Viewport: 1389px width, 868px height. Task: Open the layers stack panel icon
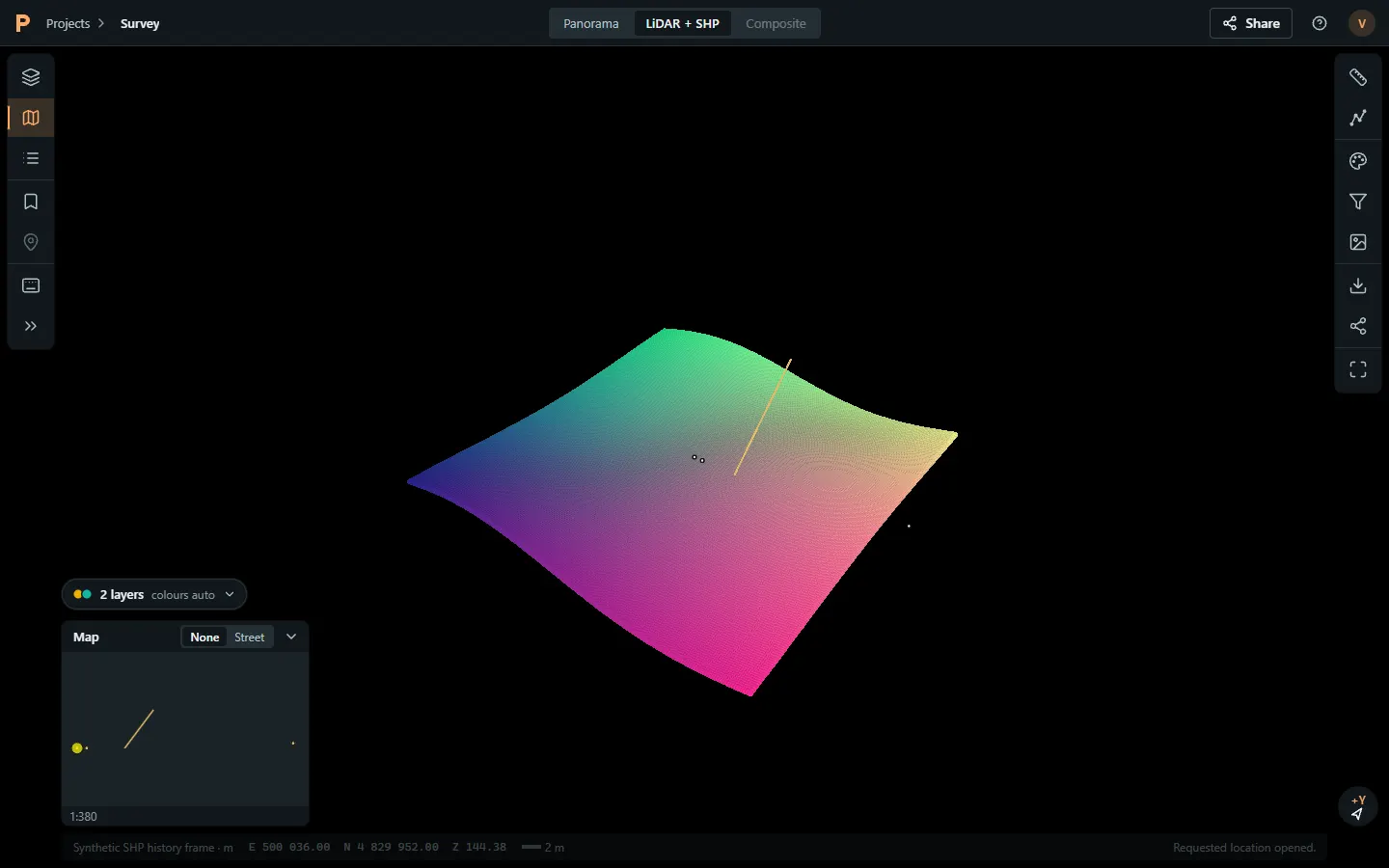pos(31,77)
